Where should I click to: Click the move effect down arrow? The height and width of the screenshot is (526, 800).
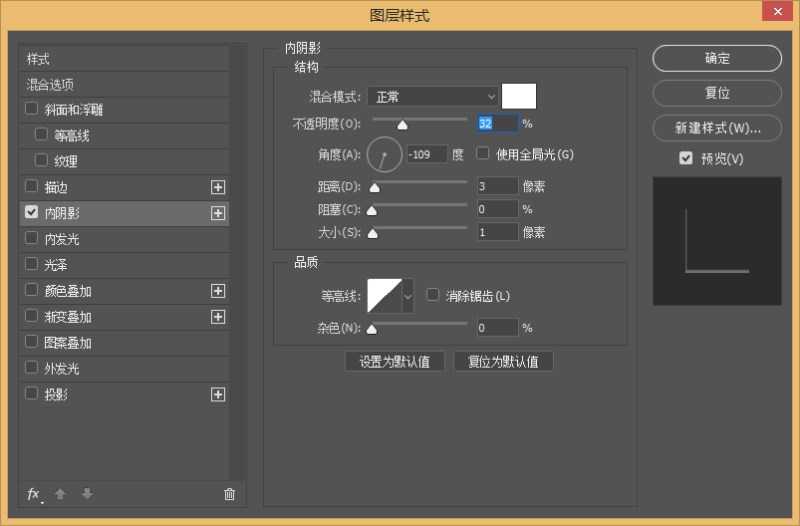[87, 494]
